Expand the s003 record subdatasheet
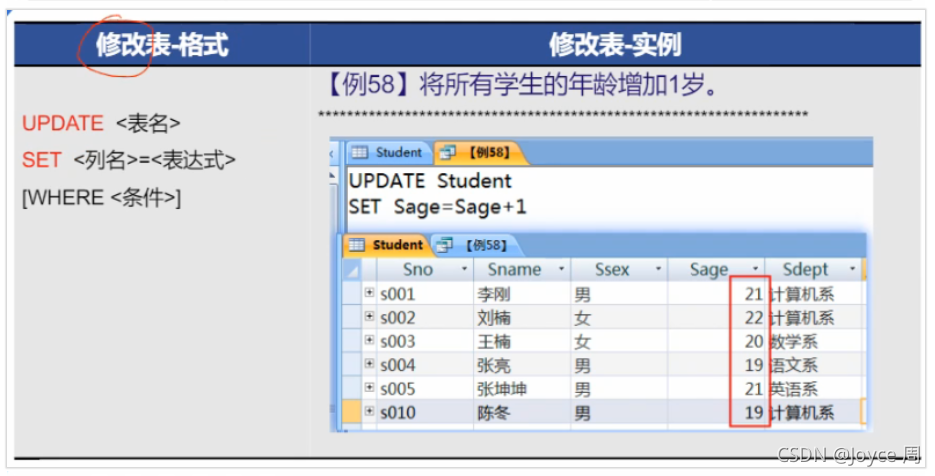935x476 pixels. 369,341
